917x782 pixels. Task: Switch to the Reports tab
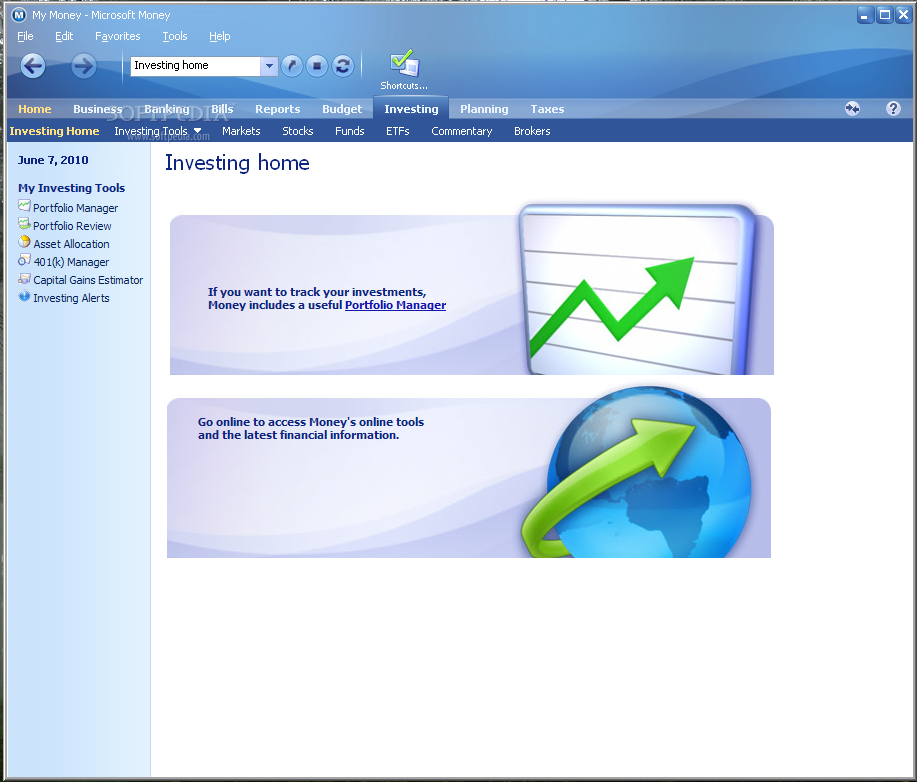(x=277, y=109)
